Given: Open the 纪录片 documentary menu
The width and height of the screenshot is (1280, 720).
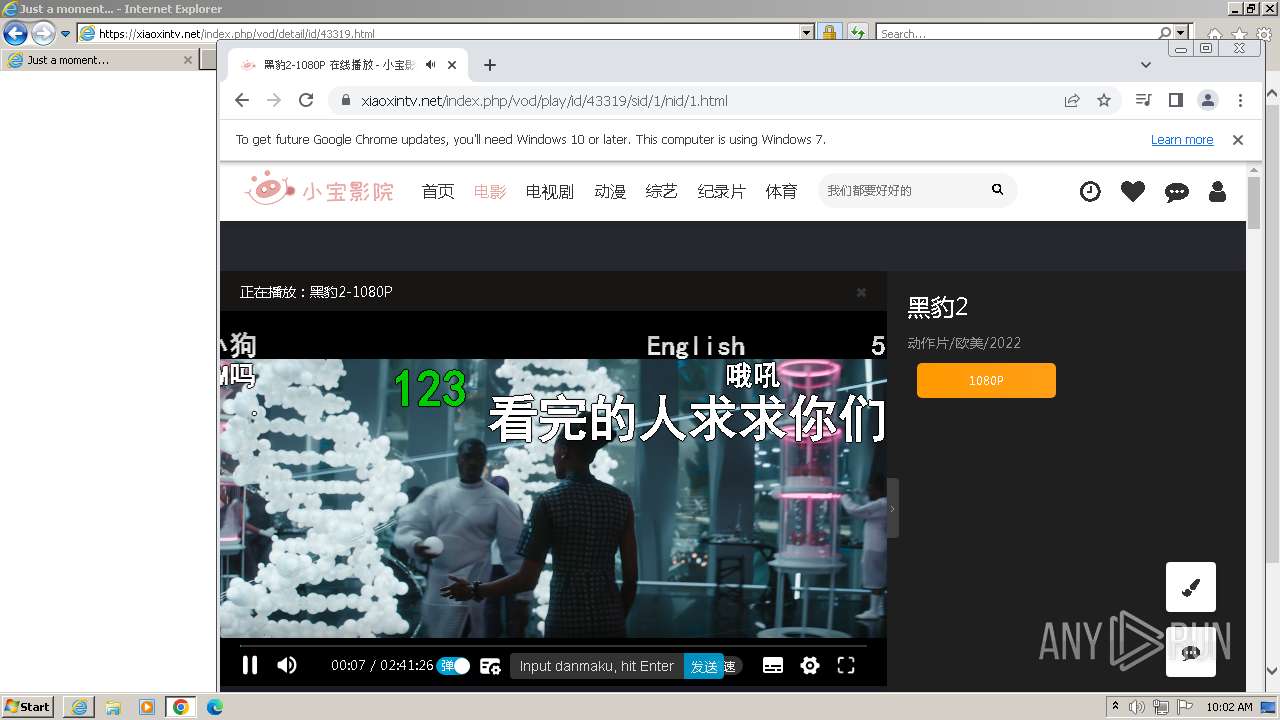Looking at the screenshot, I should [x=722, y=191].
